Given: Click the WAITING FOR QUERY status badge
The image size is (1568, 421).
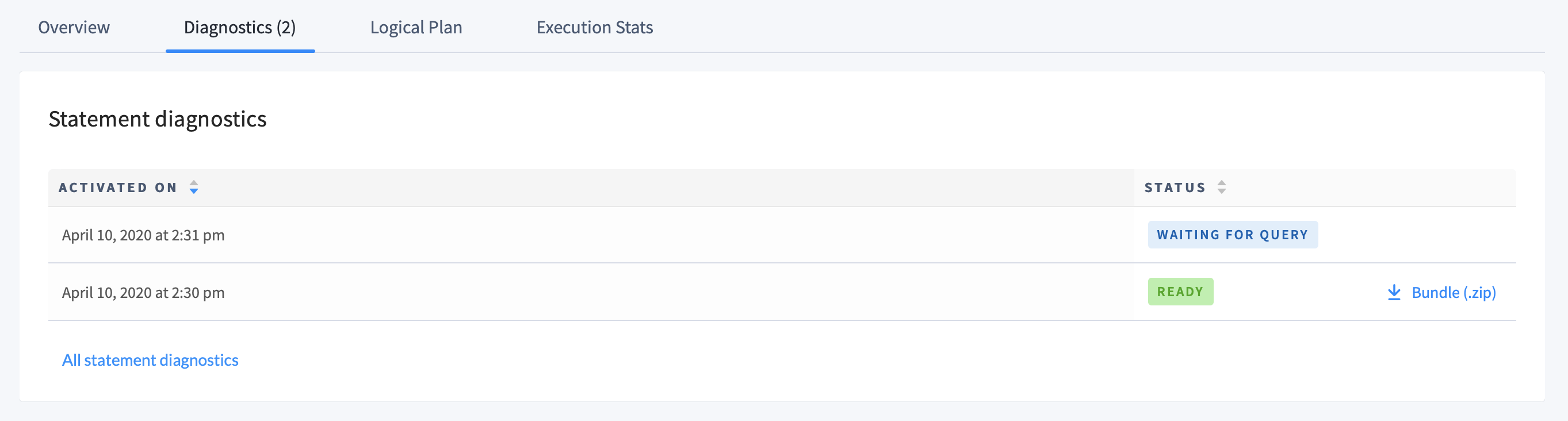Looking at the screenshot, I should (x=1232, y=234).
